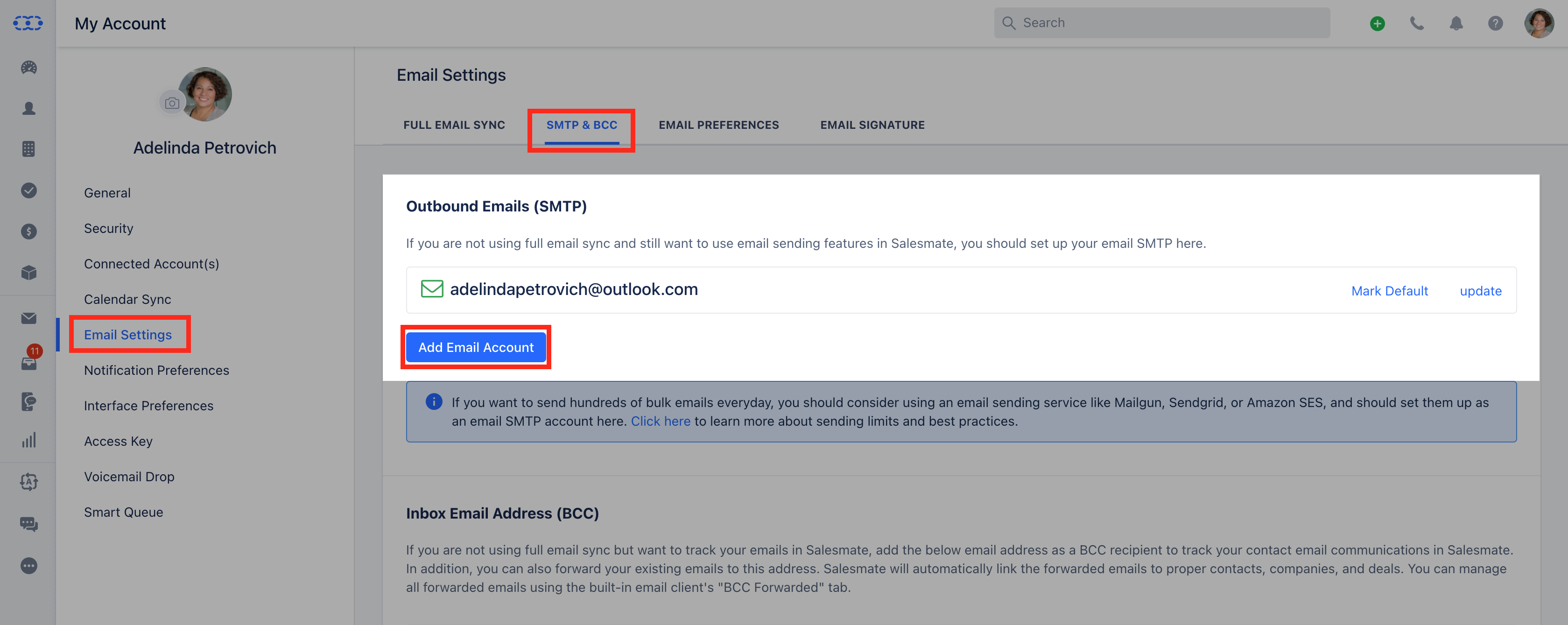Open Products box icon in sidebar
The width and height of the screenshot is (1568, 625).
pyautogui.click(x=28, y=273)
